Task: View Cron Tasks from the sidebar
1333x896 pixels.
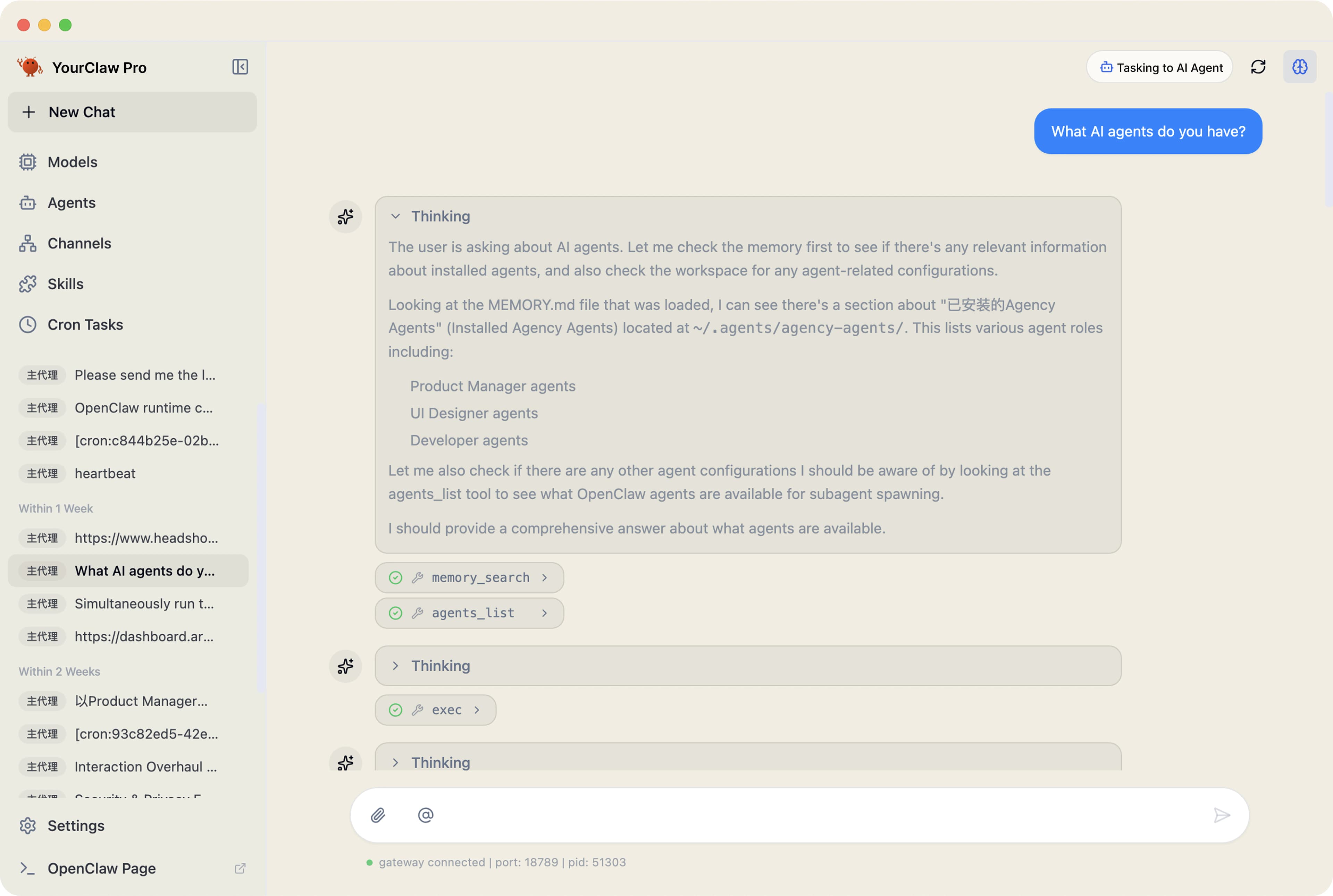Action: click(85, 324)
